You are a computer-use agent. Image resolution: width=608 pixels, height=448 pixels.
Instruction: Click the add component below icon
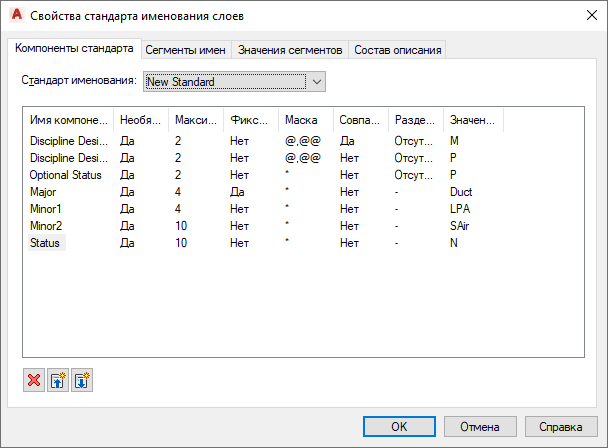pyautogui.click(x=82, y=381)
